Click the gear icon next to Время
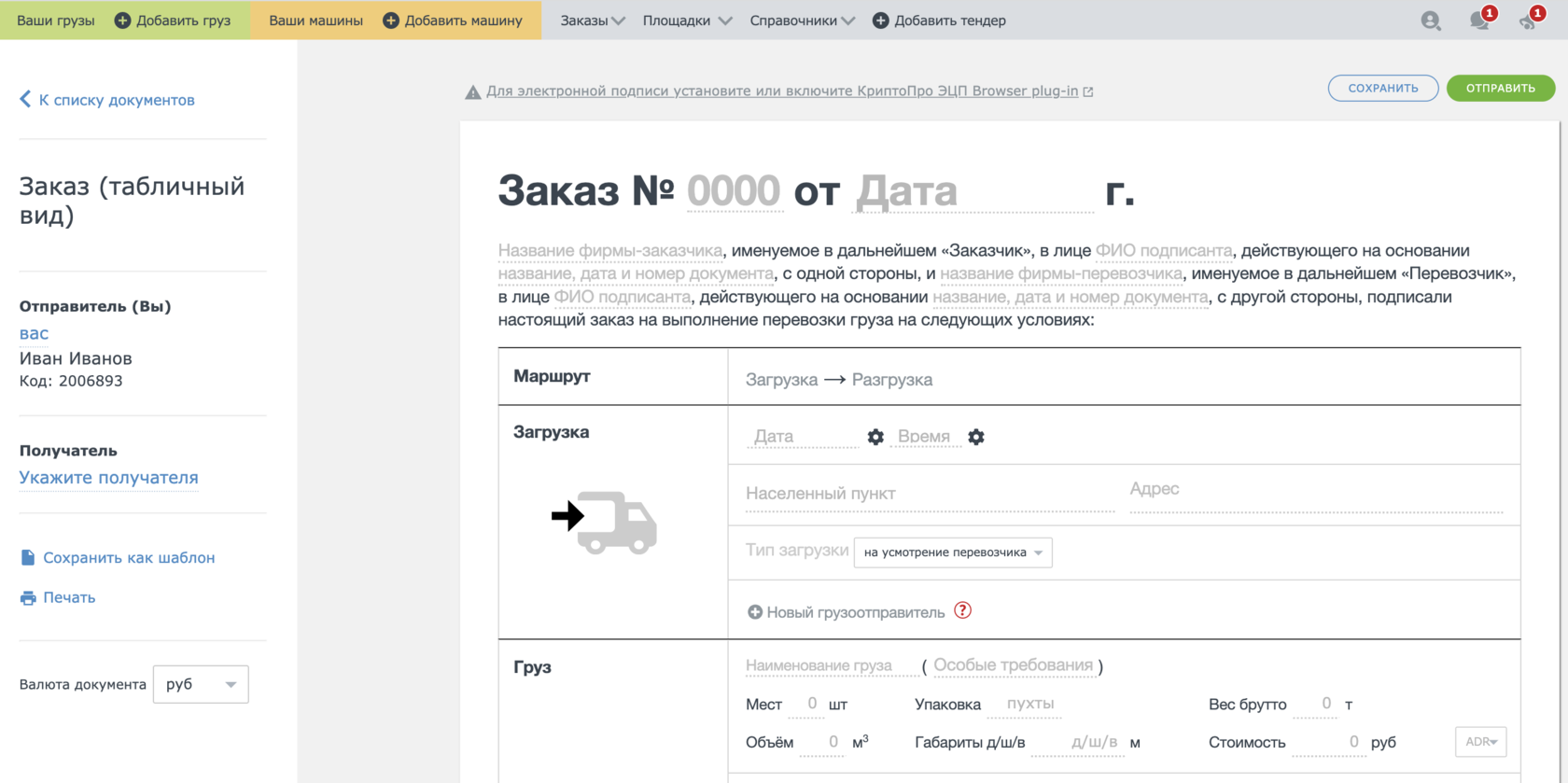 pyautogui.click(x=976, y=437)
